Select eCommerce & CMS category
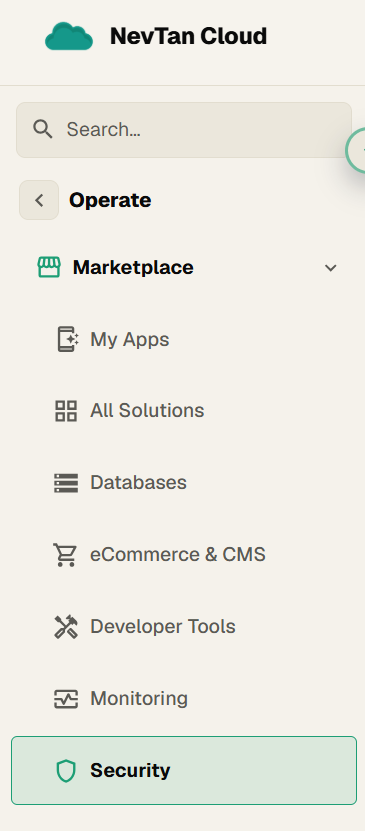Screen dimensions: 365x831 pyautogui.click(x=184, y=555)
